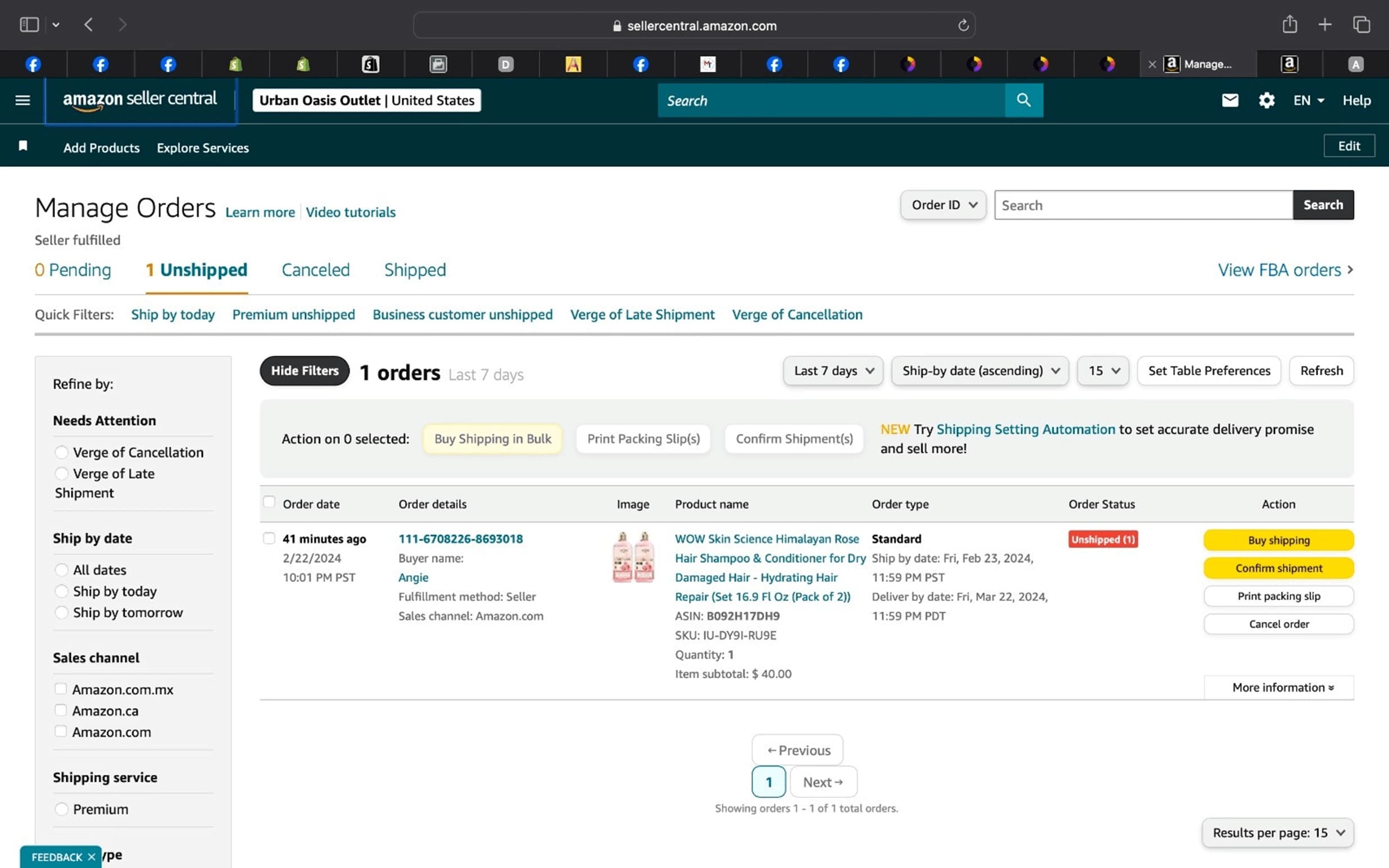Screen dimensions: 1389x868
Task: Open Ship-by date sort dropdown
Action: pyautogui.click(x=979, y=371)
